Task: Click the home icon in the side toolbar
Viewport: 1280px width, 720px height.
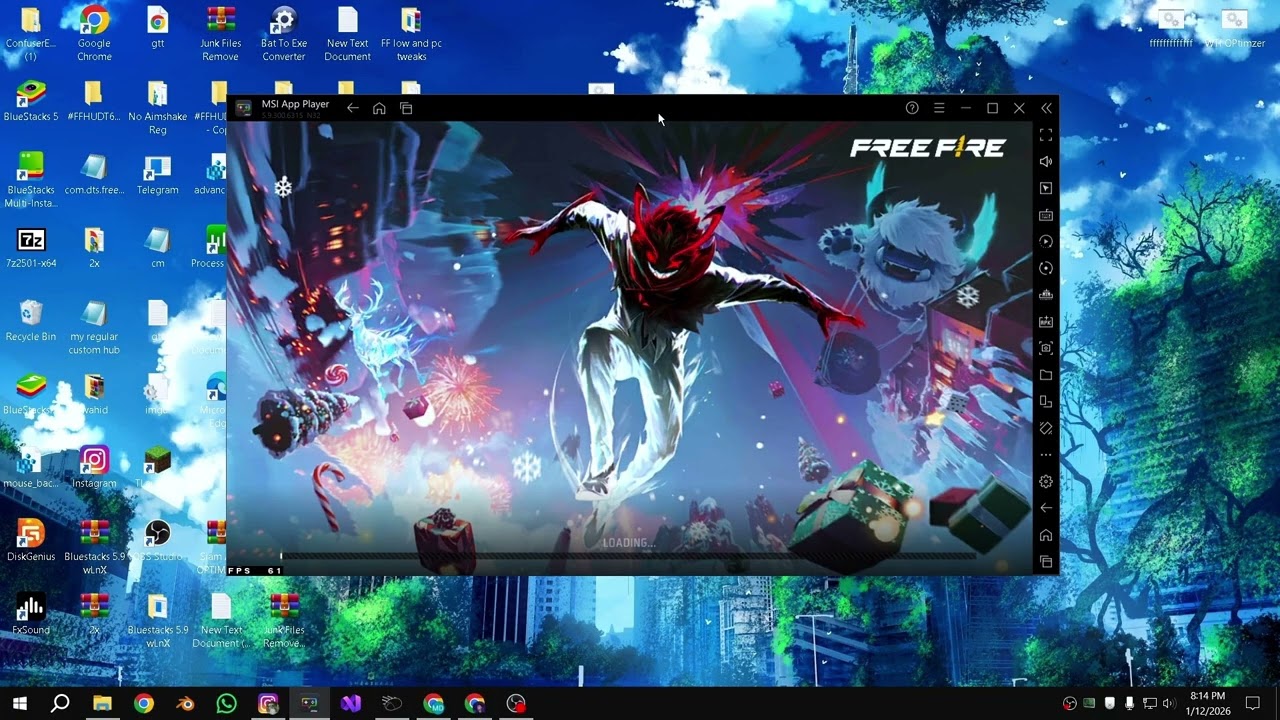Action: [1046, 535]
